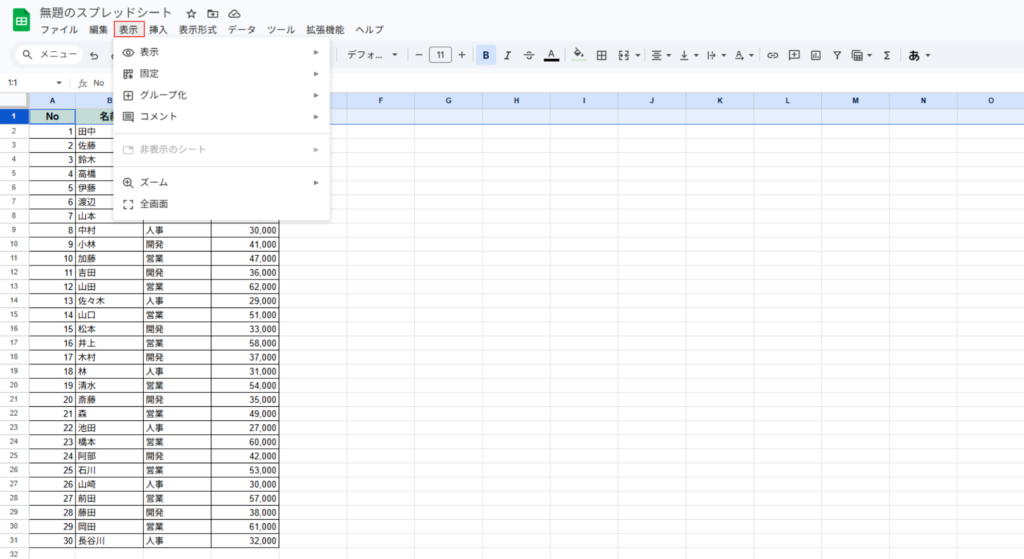
Task: Open the fill color paint bucket
Action: coord(578,55)
